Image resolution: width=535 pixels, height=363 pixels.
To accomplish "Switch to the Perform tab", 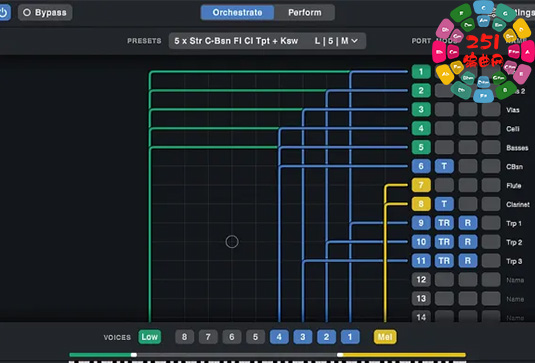I will coord(304,13).
